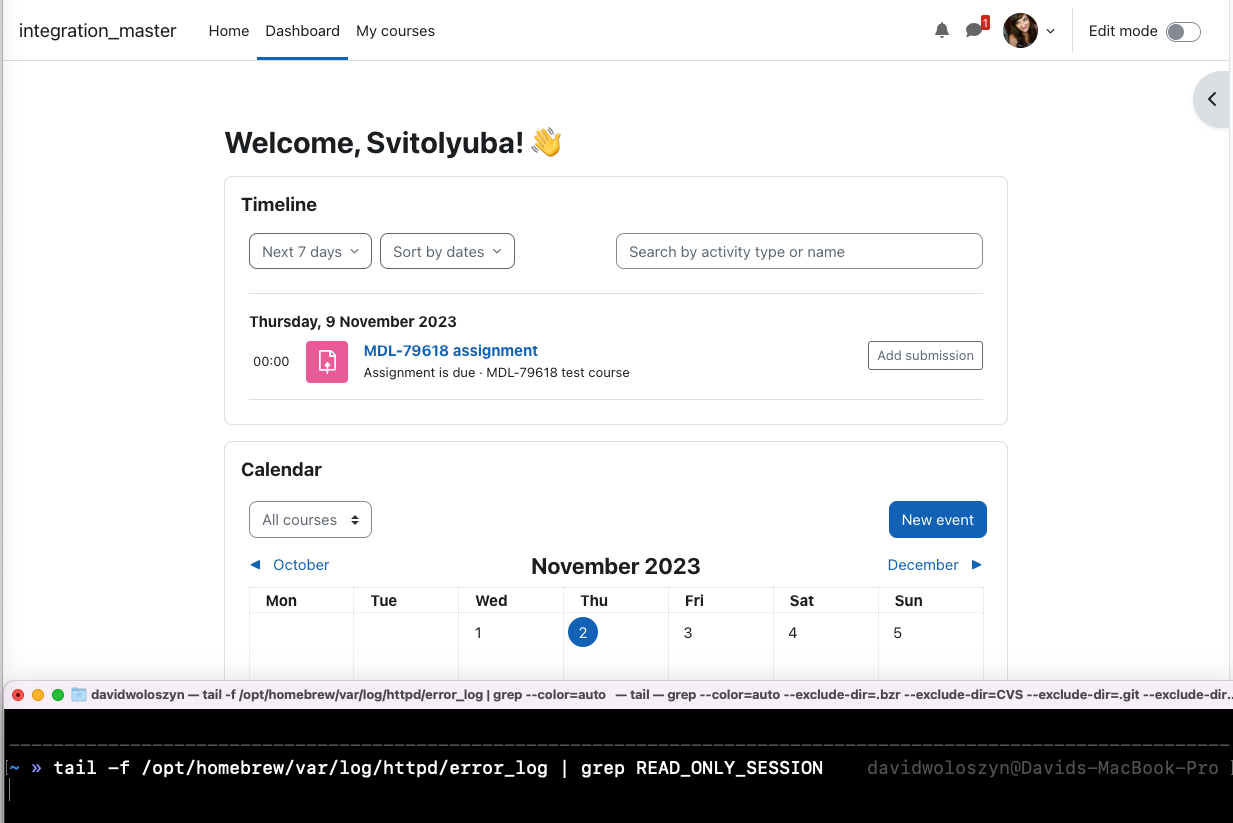
Task: Click the Add submission button
Action: click(x=925, y=355)
